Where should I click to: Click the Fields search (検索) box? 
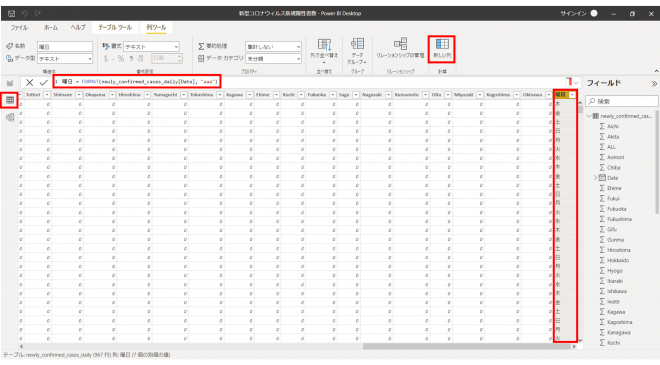[x=622, y=101]
